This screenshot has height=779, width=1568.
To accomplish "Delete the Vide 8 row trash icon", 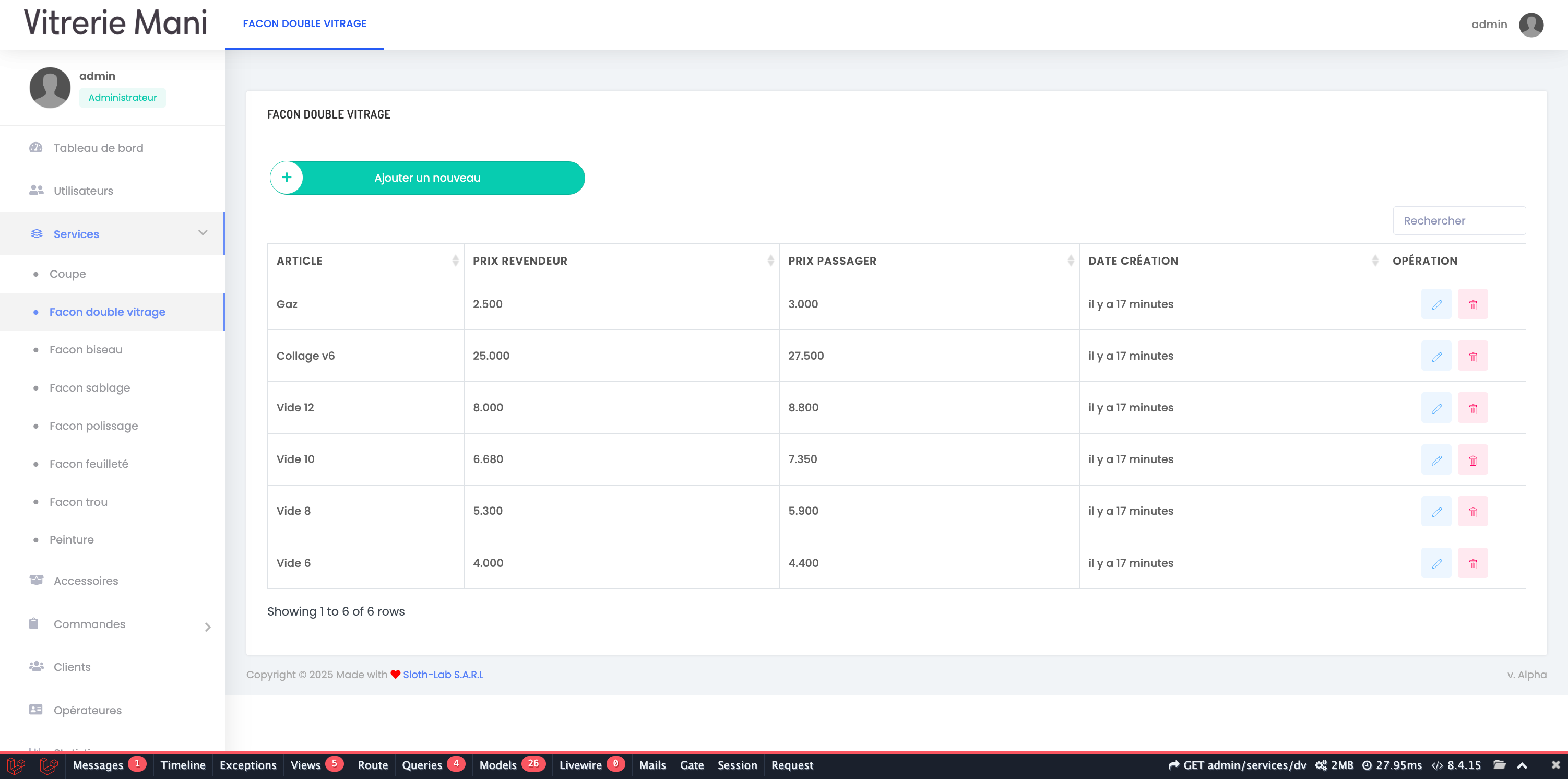I will [x=1472, y=511].
